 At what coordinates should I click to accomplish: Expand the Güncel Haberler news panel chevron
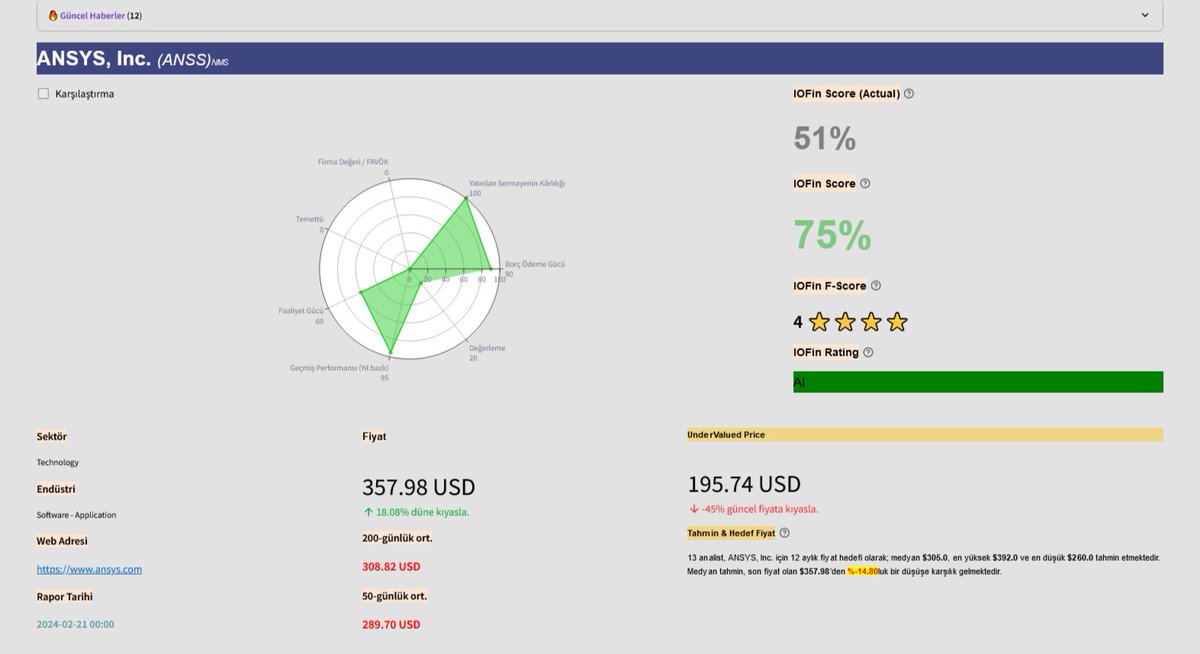[x=1145, y=15]
